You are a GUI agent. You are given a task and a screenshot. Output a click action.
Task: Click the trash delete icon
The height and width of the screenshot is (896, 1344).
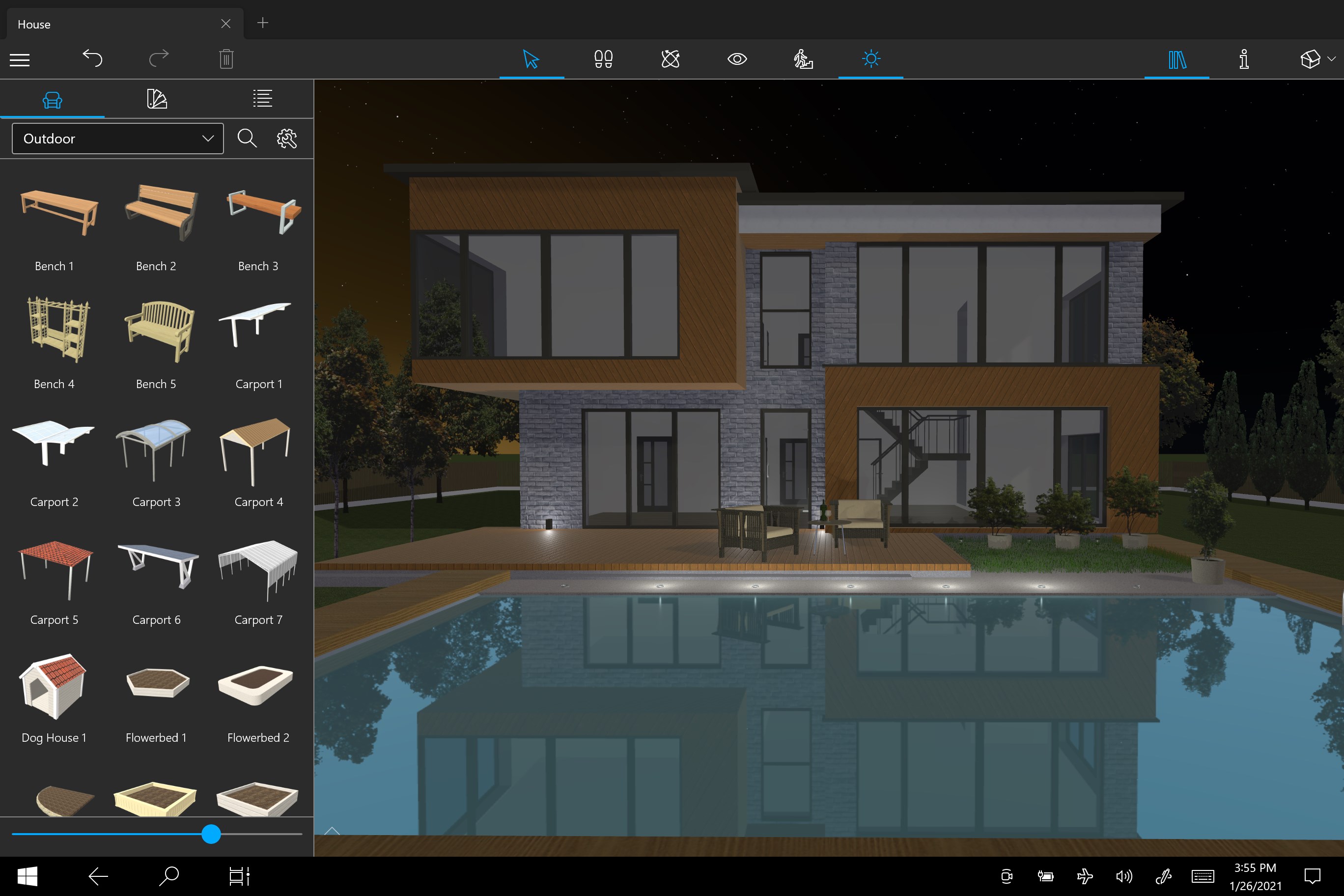tap(226, 59)
